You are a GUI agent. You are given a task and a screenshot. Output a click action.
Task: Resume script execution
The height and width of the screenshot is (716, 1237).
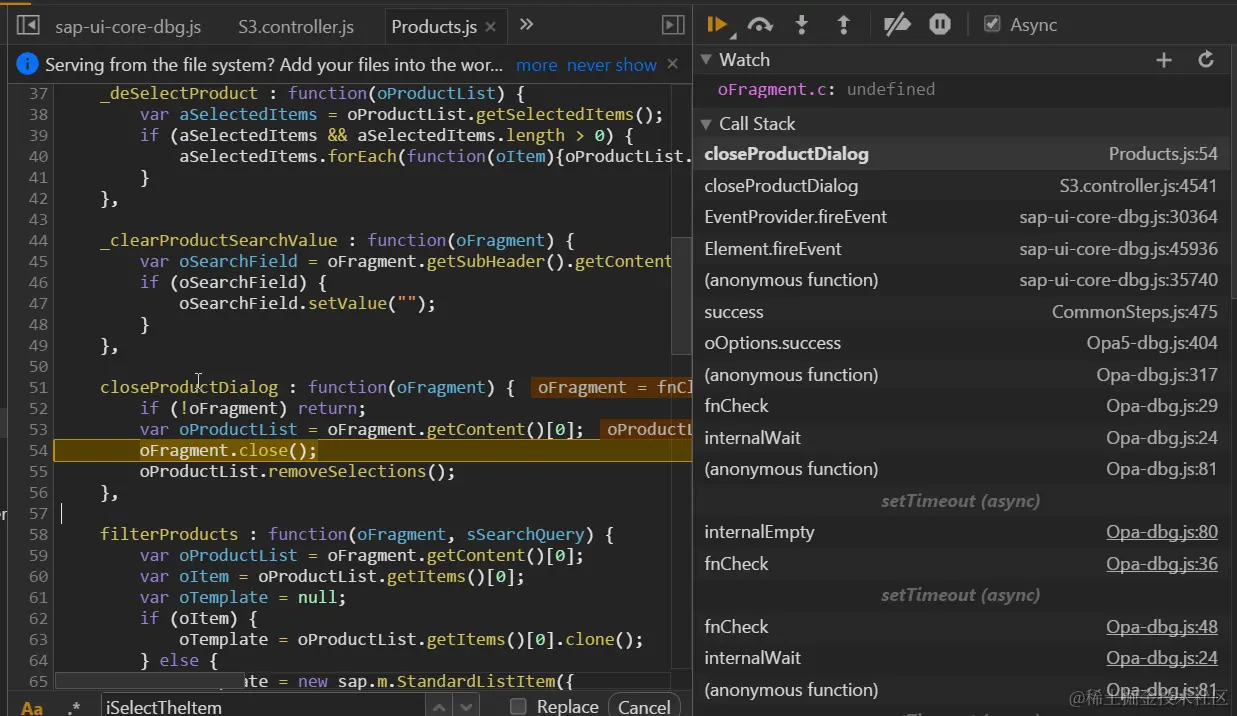(x=716, y=25)
